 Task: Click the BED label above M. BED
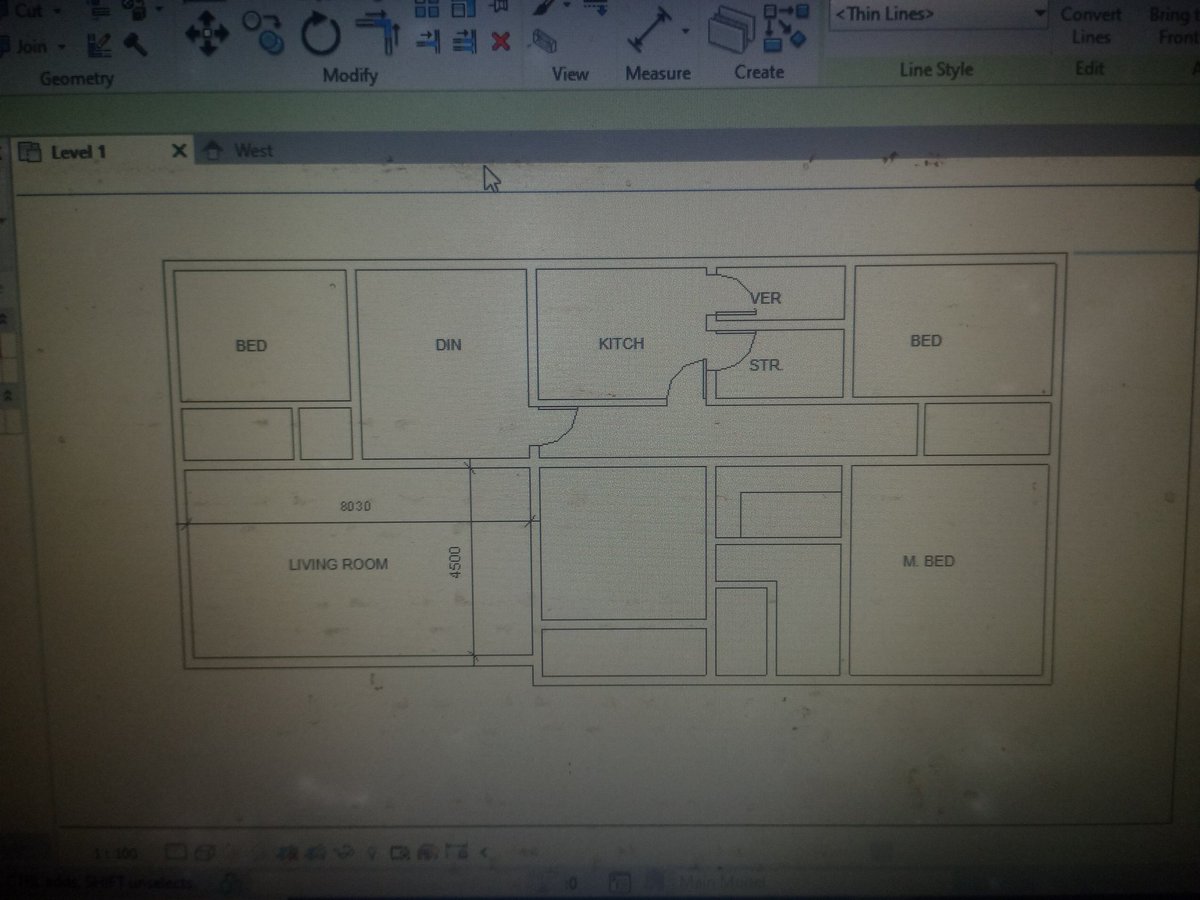point(926,341)
